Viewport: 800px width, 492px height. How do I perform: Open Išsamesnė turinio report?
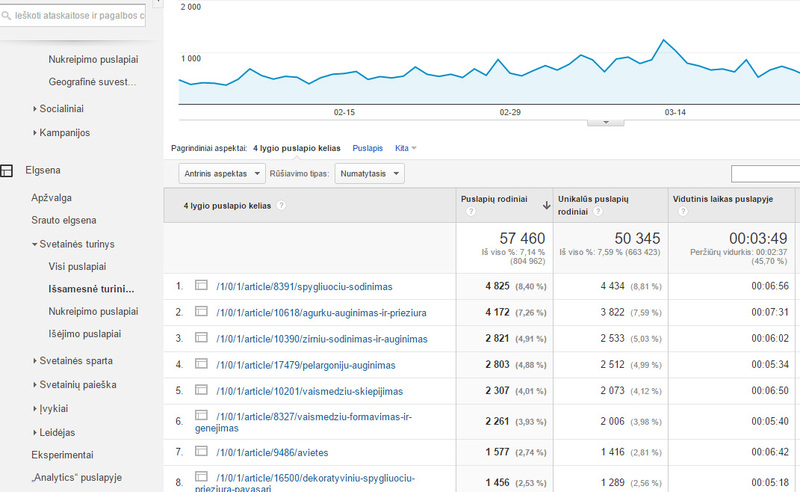point(91,289)
